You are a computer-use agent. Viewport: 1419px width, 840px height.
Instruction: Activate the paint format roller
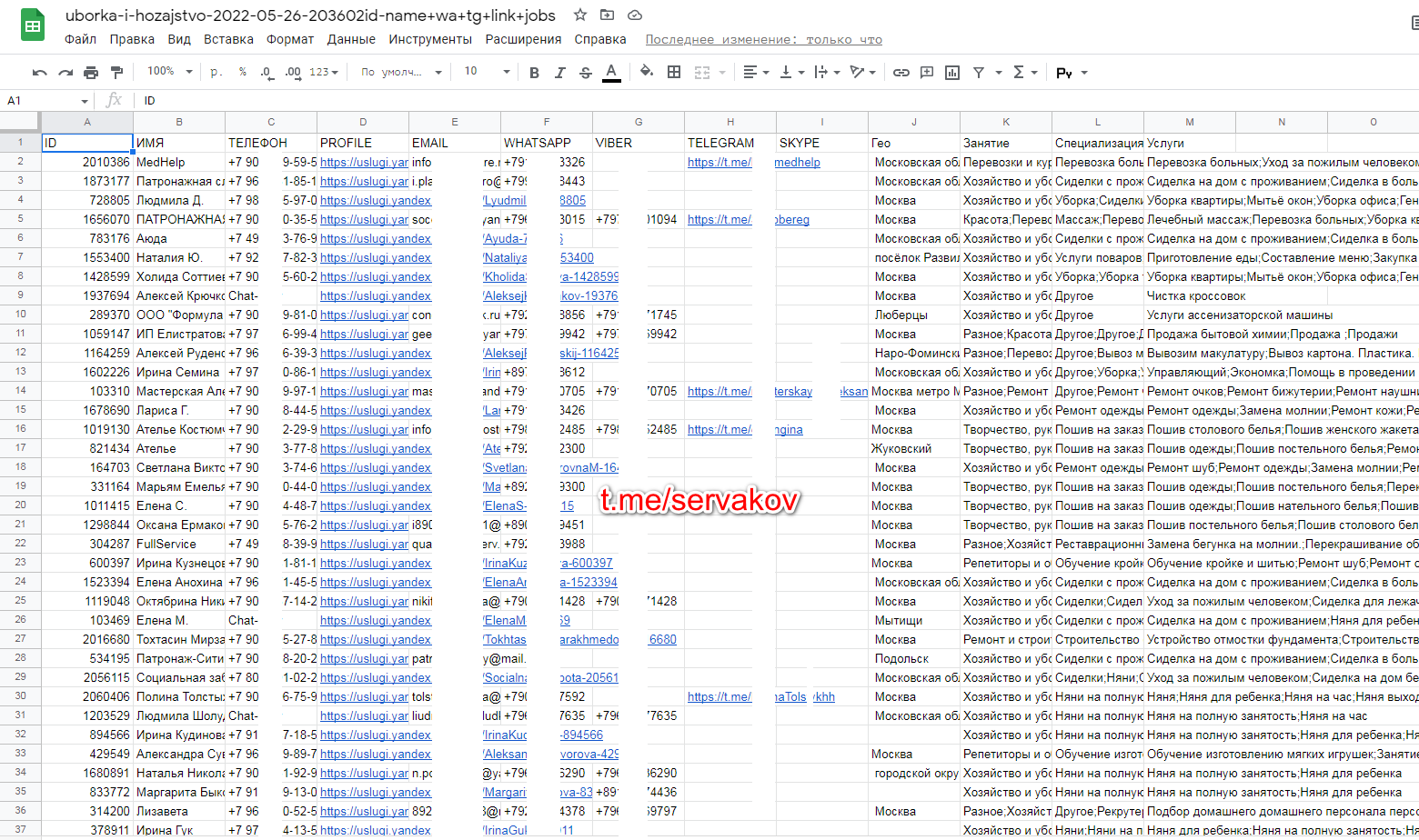(116, 72)
